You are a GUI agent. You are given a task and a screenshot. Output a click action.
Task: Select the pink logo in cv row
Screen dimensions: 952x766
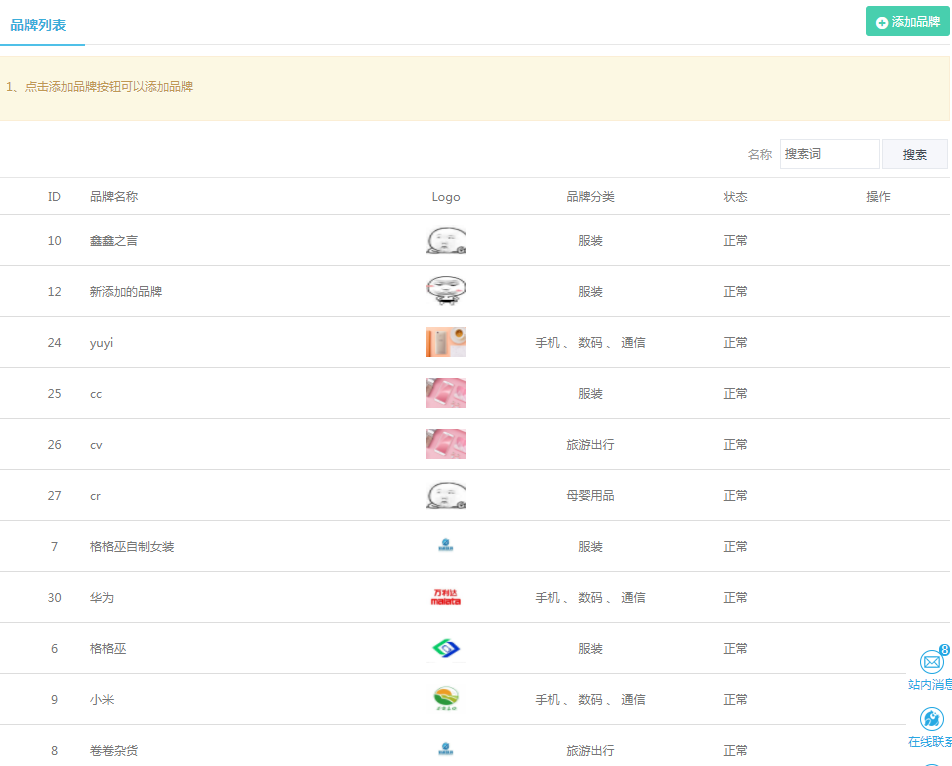point(446,444)
